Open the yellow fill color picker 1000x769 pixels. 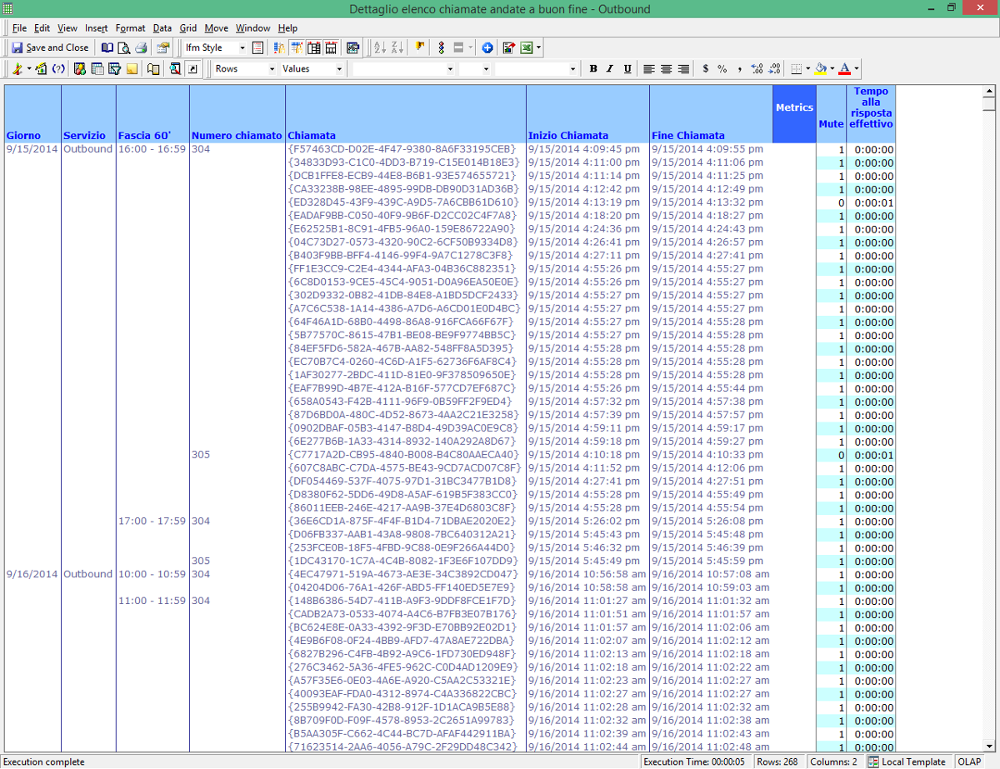[821, 69]
